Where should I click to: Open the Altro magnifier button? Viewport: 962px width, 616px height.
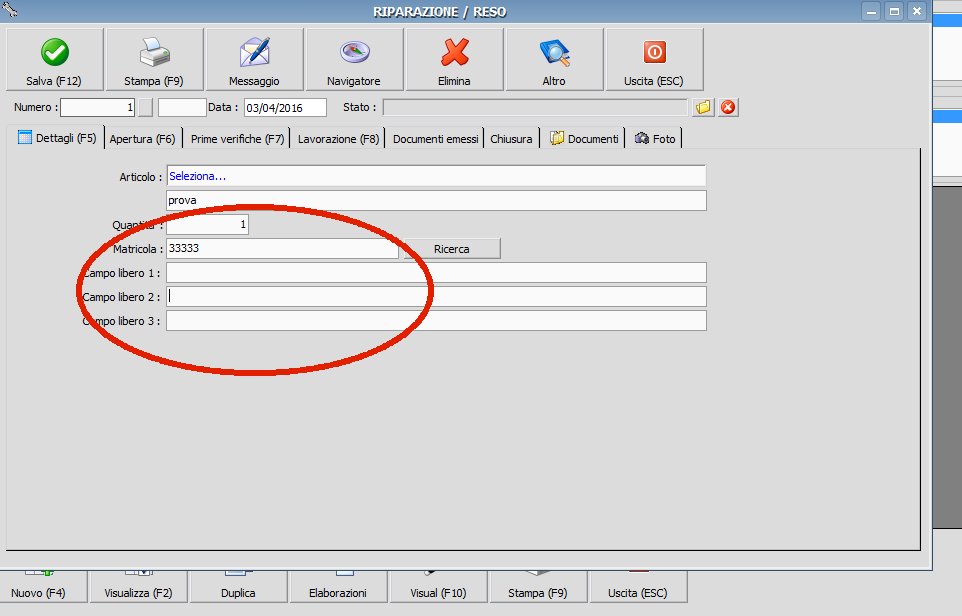(555, 60)
